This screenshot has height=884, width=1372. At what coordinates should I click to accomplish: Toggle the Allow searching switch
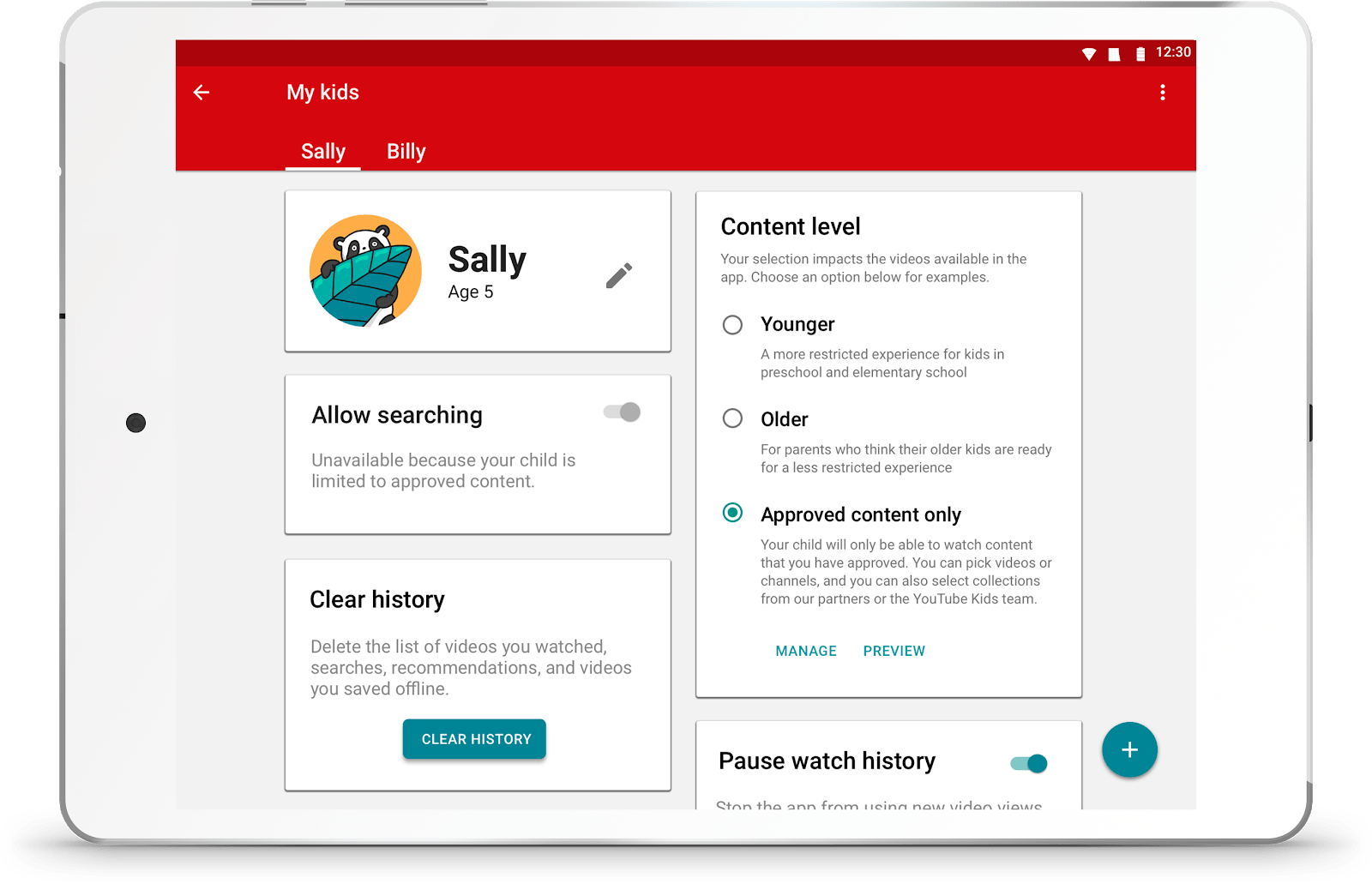point(622,412)
